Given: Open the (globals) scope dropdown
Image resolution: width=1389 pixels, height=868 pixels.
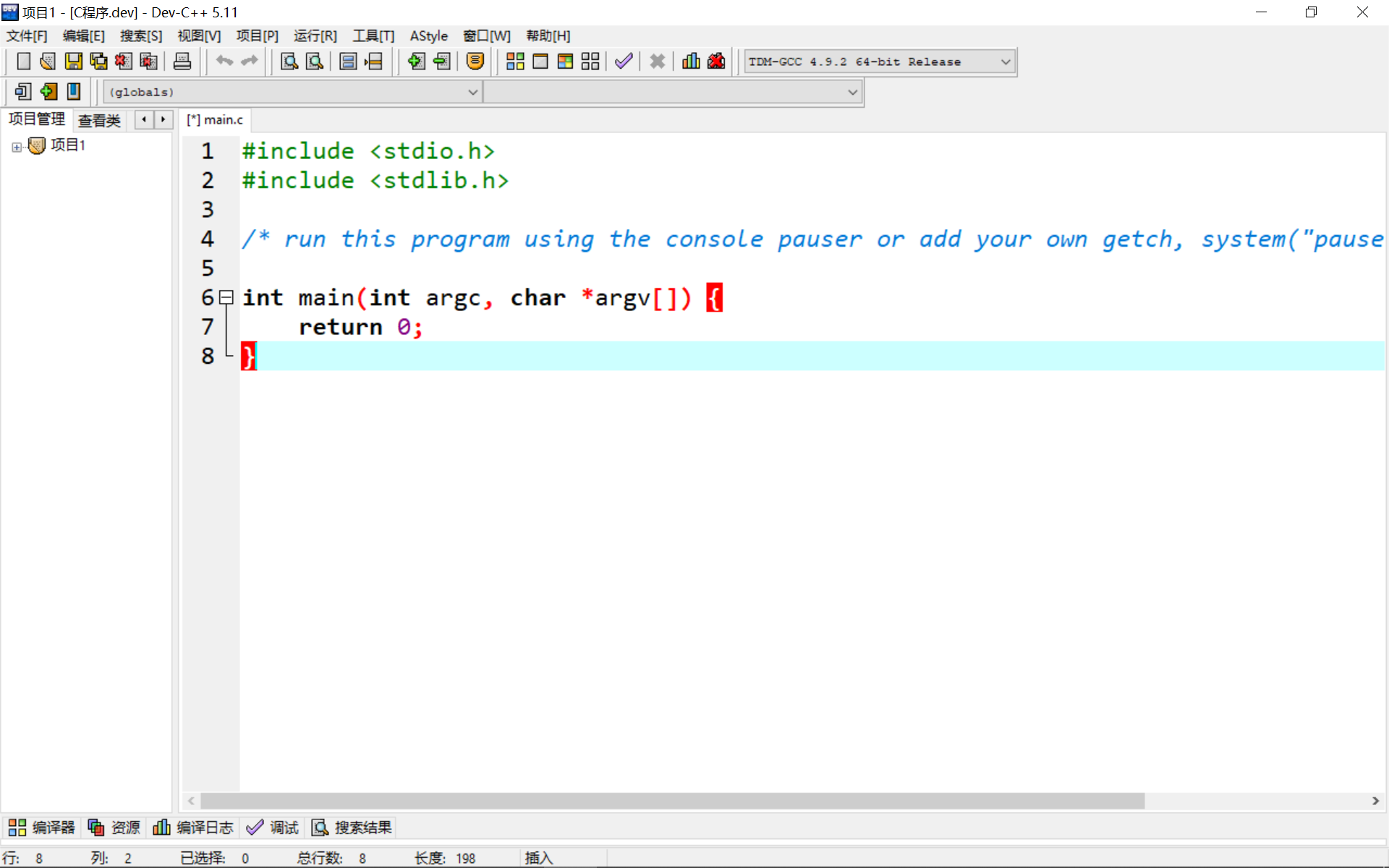Looking at the screenshot, I should click(x=472, y=92).
